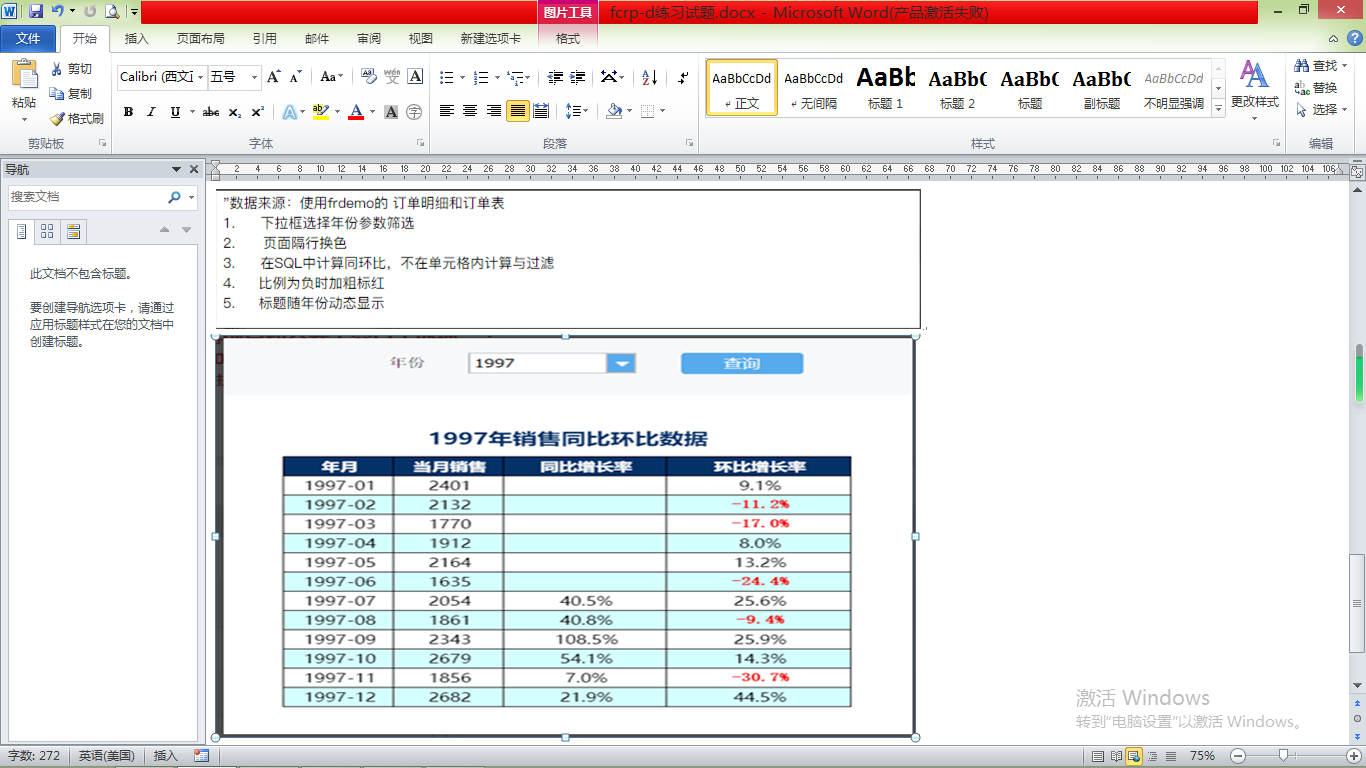Toggle Italic formatting
Viewport: 1366px width, 768px height.
point(151,112)
